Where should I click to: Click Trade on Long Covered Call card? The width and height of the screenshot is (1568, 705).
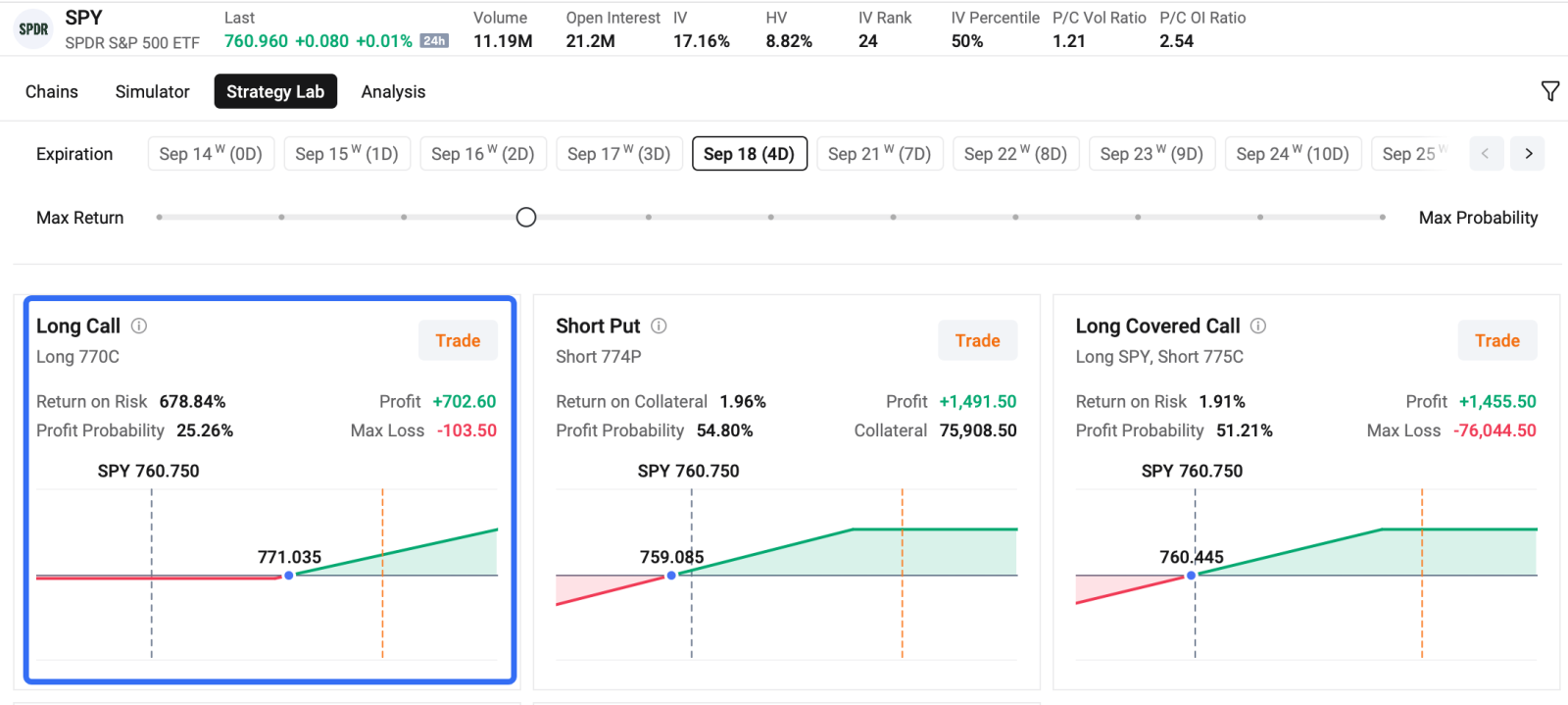point(1497,340)
